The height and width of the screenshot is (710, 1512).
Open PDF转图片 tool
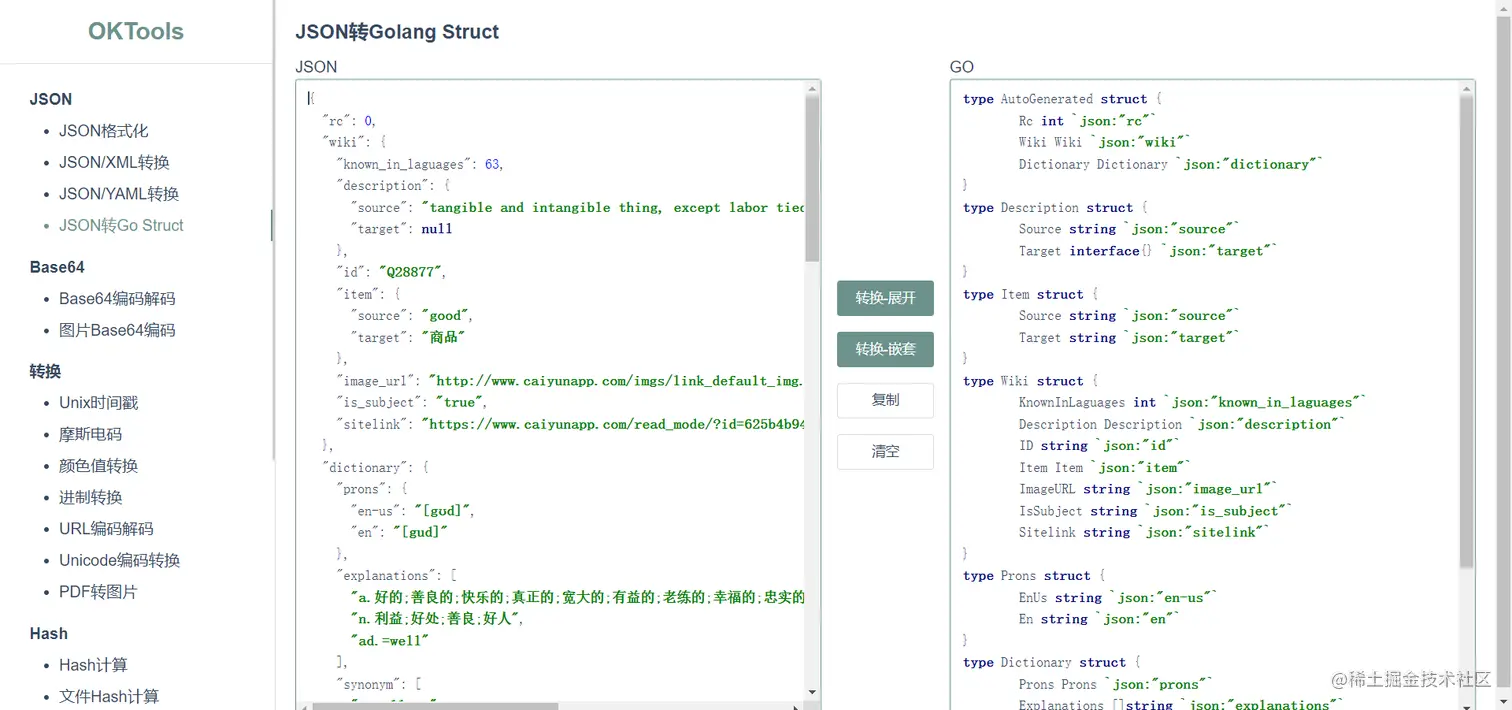(x=98, y=592)
